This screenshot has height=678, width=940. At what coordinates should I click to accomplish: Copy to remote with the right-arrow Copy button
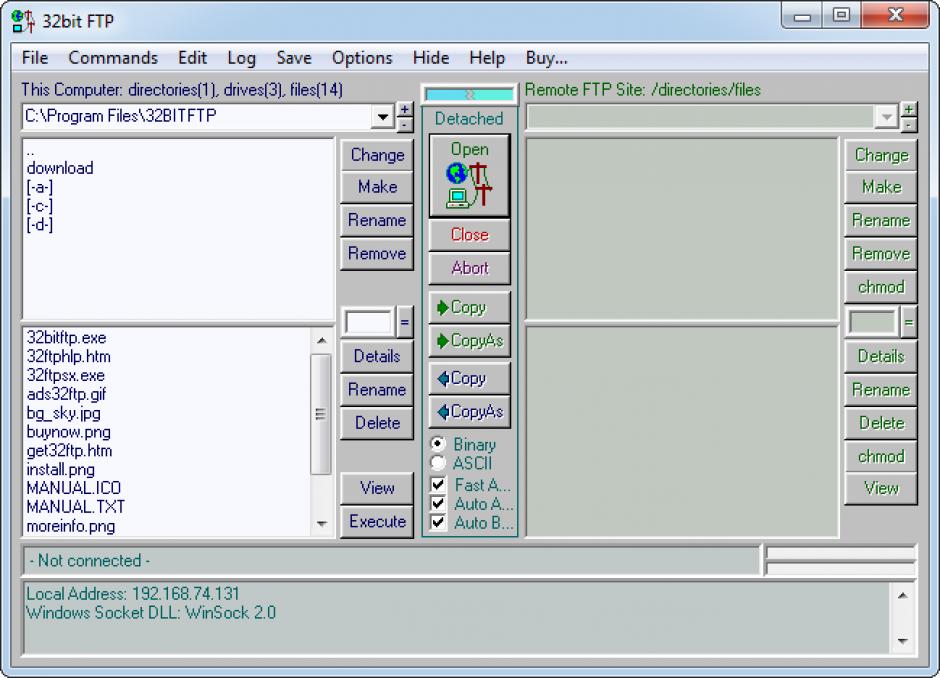469,308
